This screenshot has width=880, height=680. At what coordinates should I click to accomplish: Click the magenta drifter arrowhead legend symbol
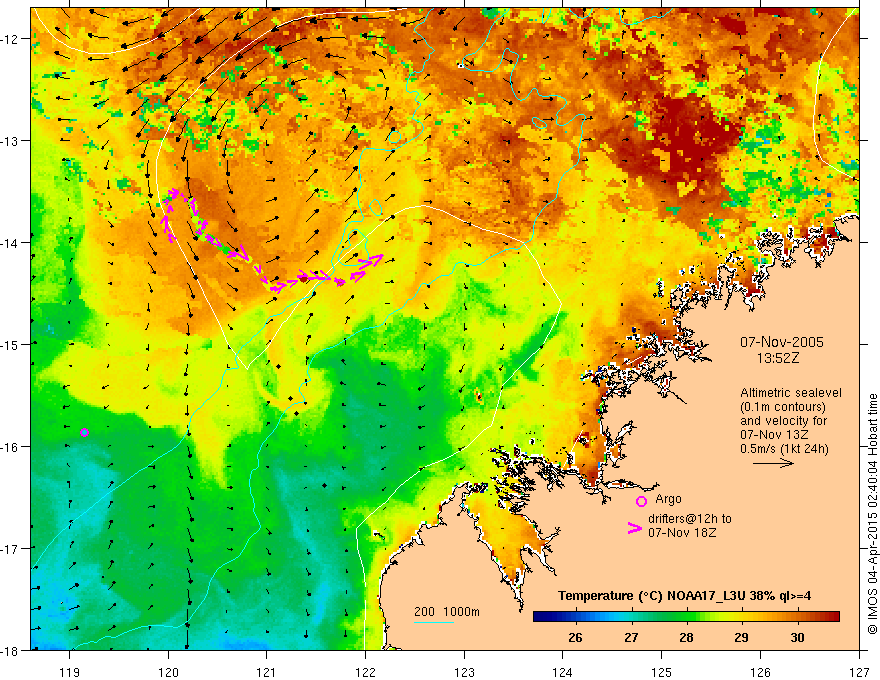point(635,528)
